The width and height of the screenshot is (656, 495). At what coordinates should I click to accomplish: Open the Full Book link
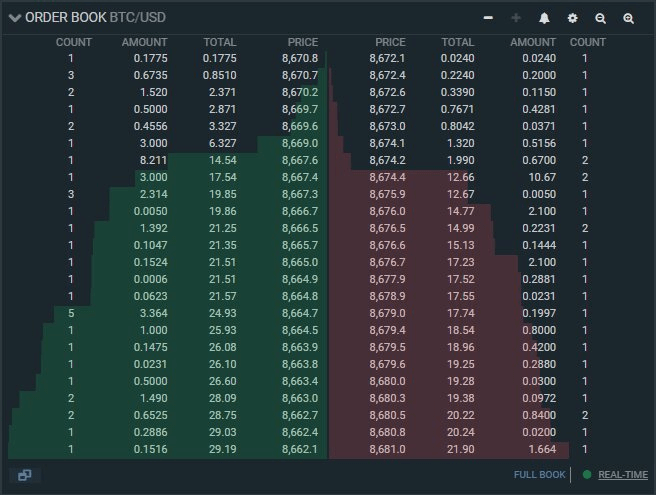539,475
